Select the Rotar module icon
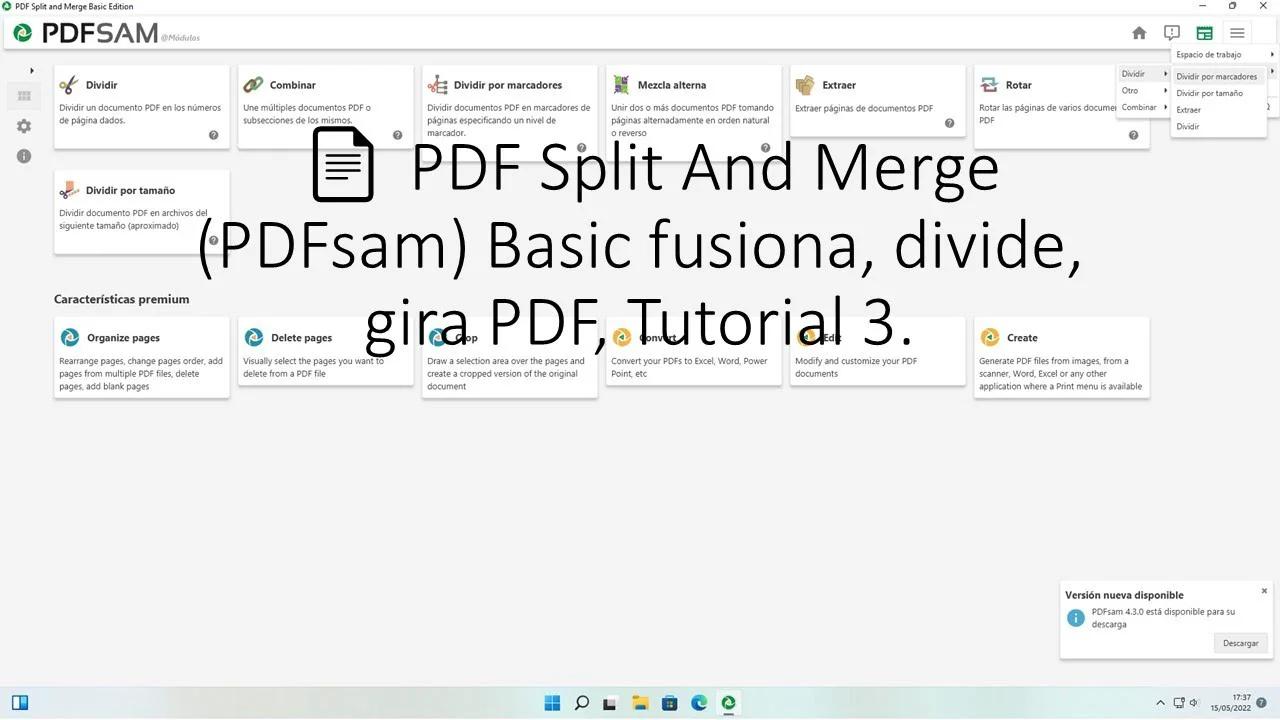1280x720 pixels. click(x=988, y=84)
